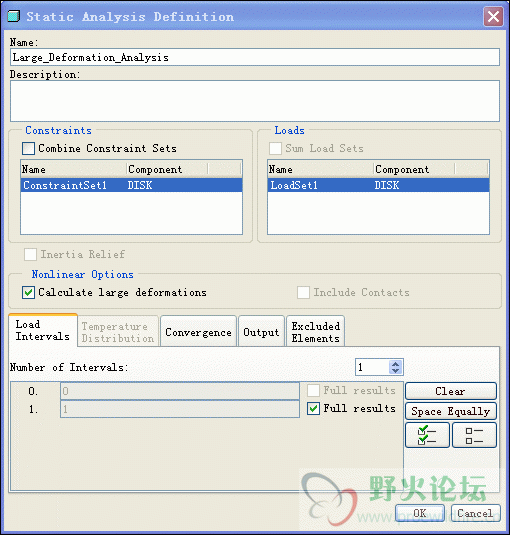Confirm with the OK button
This screenshot has width=510, height=535.
(420, 513)
